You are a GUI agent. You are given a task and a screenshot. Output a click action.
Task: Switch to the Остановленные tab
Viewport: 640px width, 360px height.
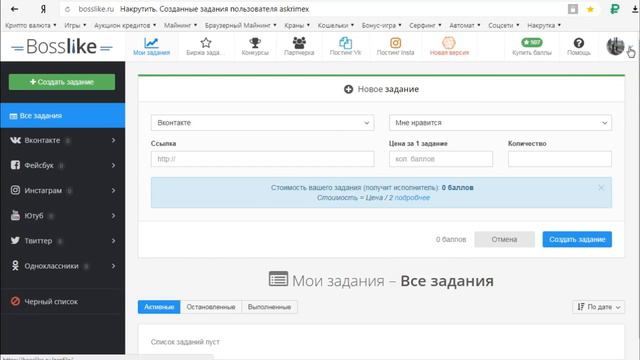coord(211,307)
